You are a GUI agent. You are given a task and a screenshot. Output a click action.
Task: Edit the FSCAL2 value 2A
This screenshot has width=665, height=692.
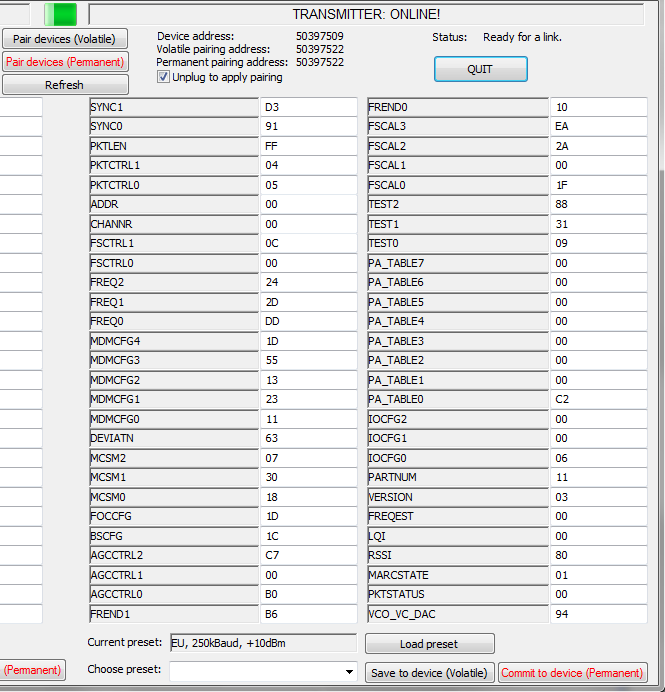tap(599, 146)
